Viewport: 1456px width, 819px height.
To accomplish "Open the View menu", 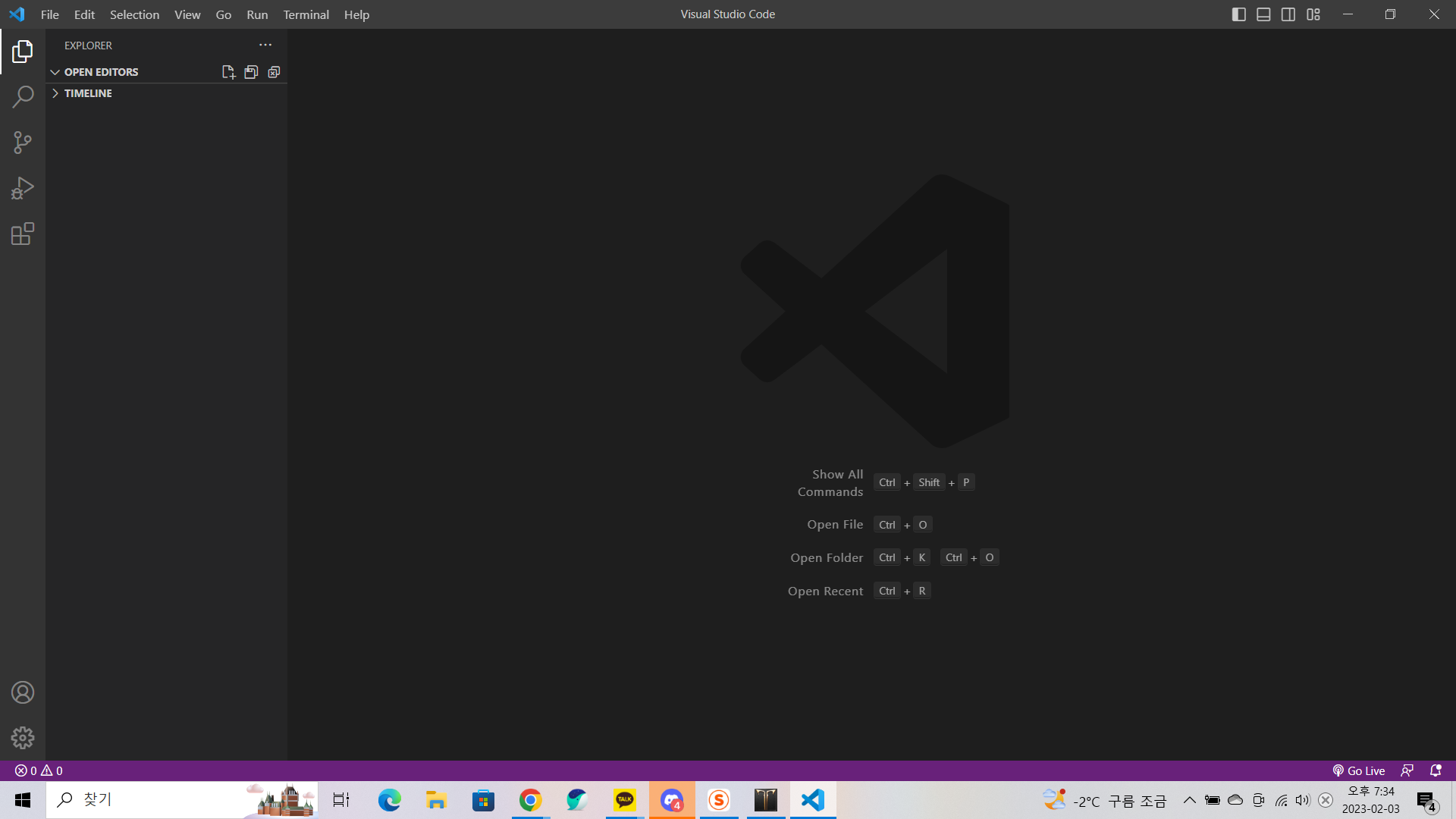I will click(x=187, y=14).
